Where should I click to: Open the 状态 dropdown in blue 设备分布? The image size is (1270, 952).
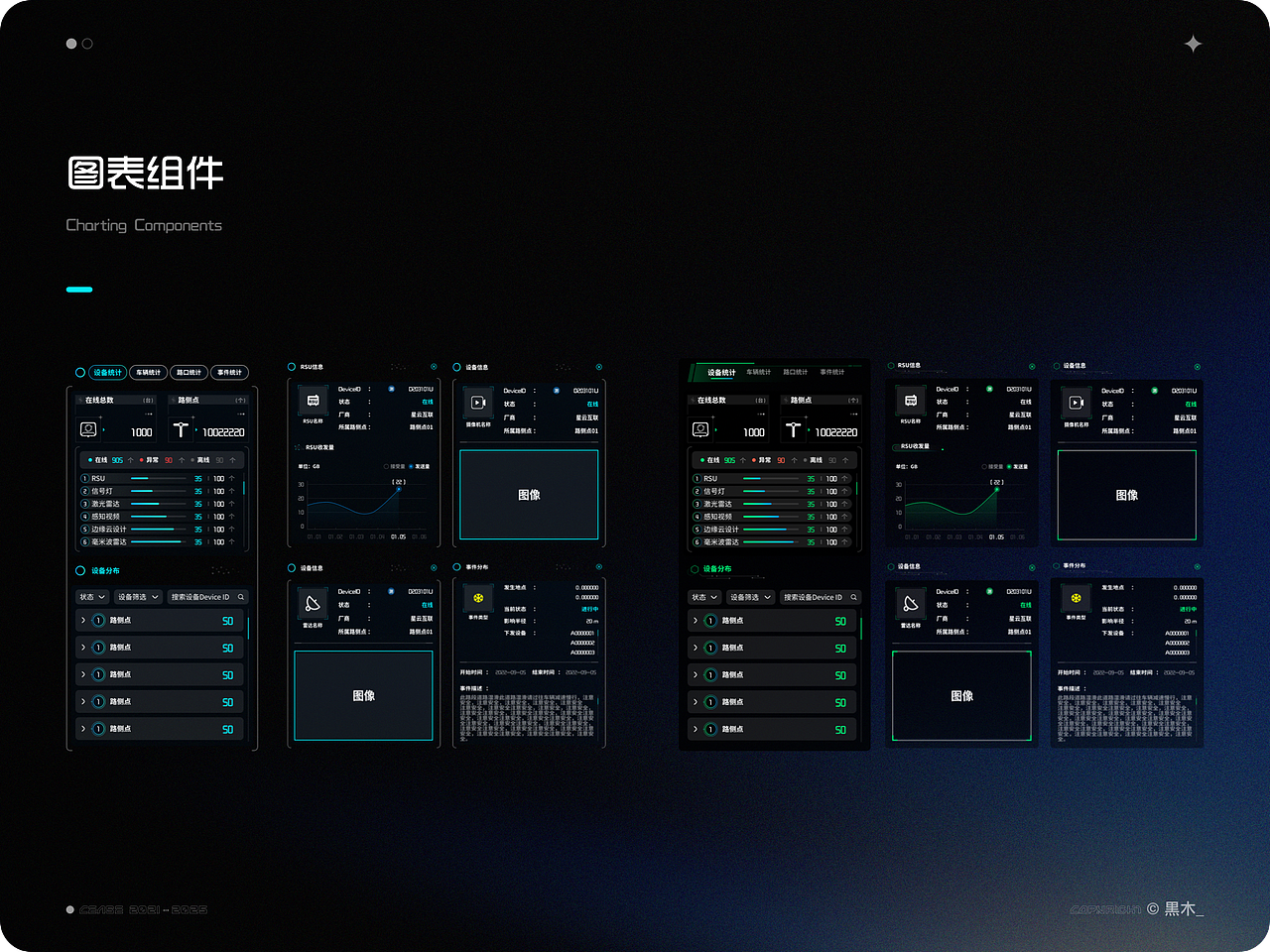(x=92, y=597)
